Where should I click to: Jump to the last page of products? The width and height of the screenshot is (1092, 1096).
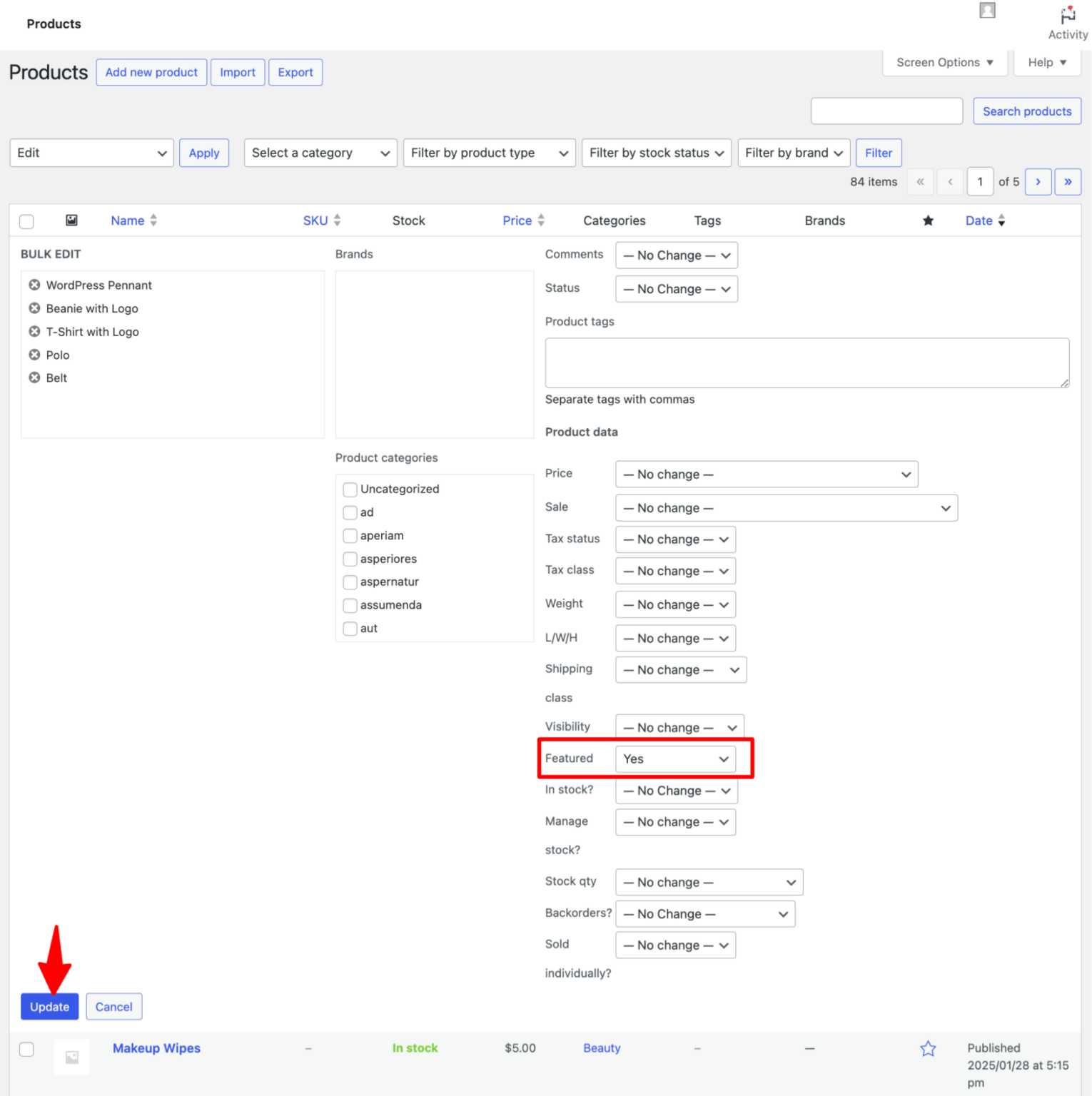coord(1068,181)
